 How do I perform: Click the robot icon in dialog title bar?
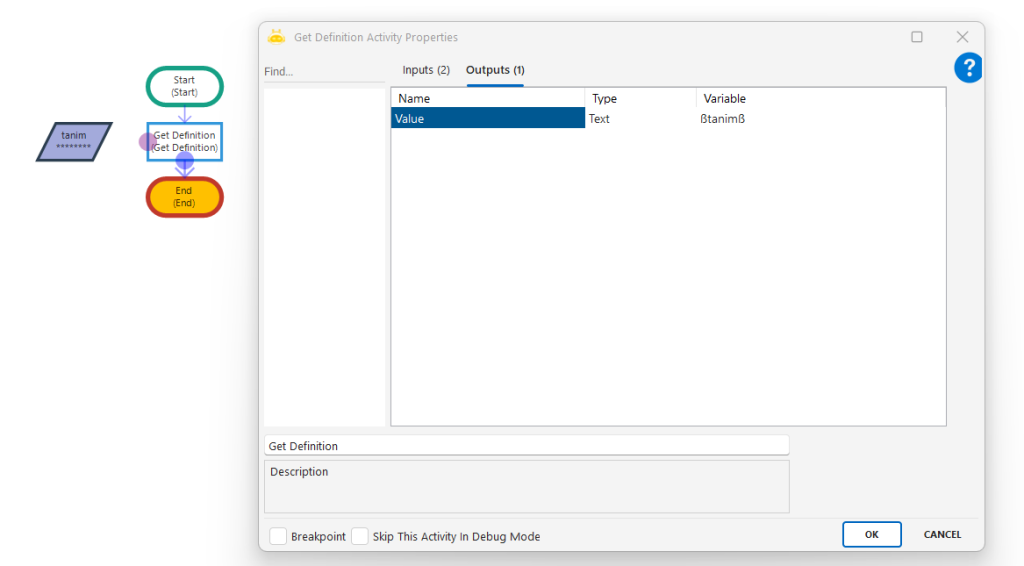click(276, 37)
